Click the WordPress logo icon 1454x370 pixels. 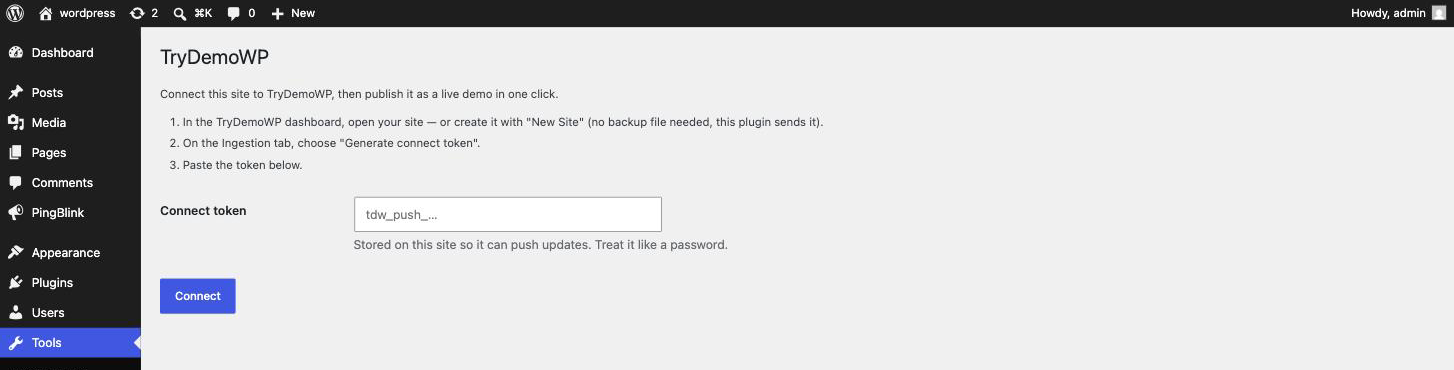tap(15, 13)
